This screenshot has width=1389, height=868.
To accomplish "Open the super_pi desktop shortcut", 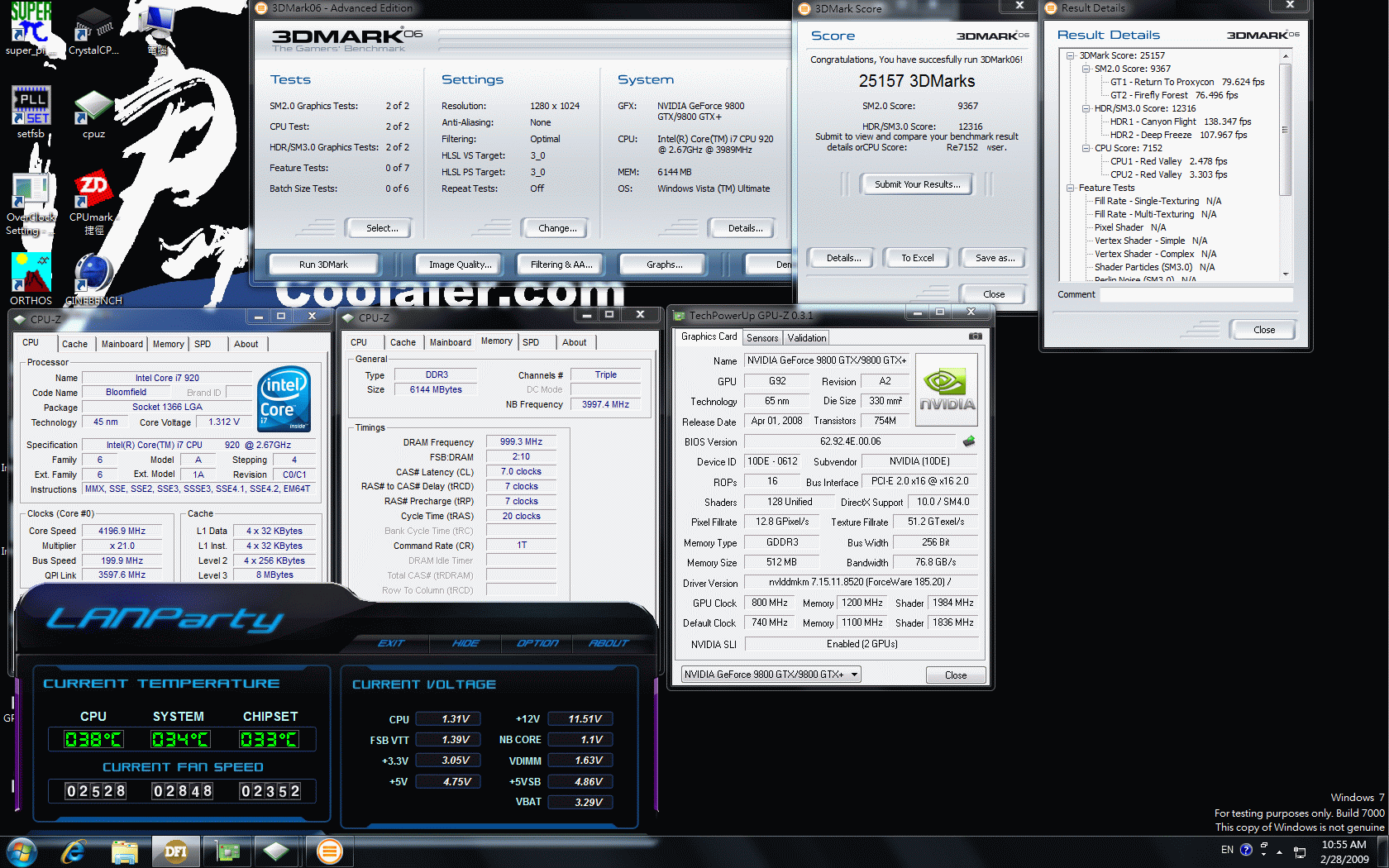I will 31,29.
